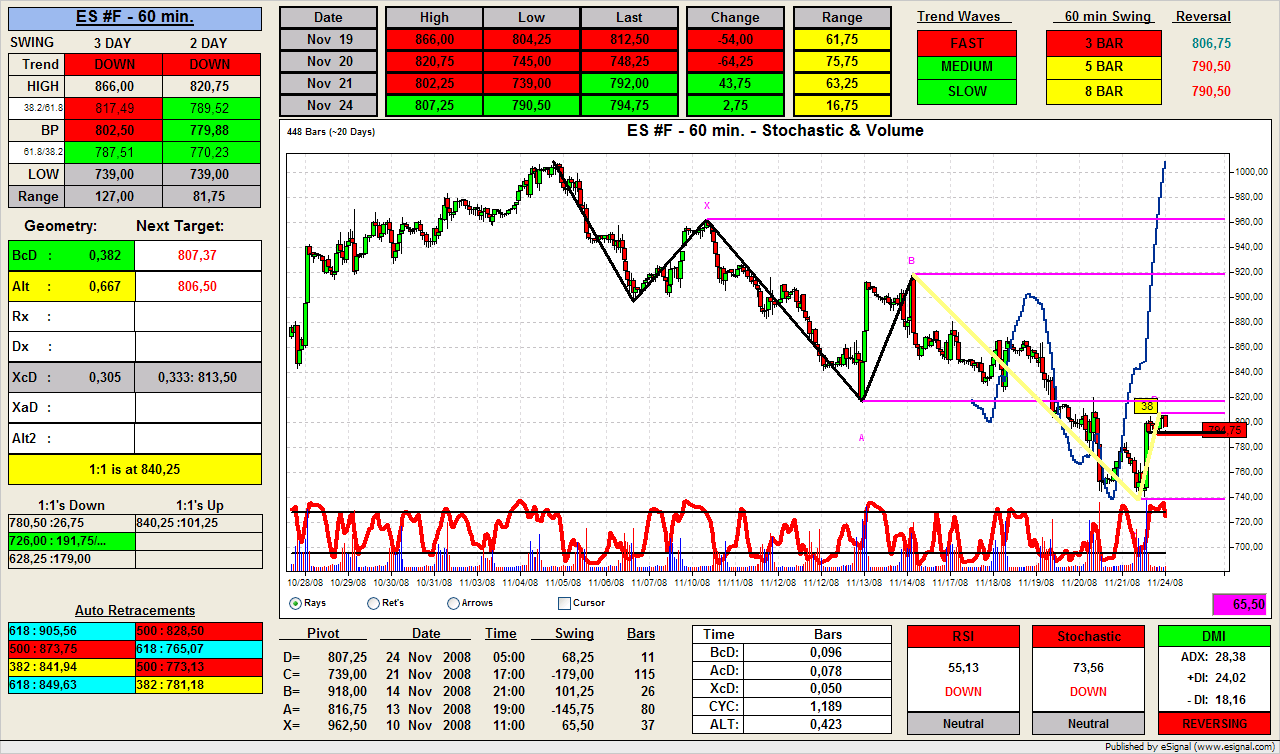Click the 780,50 :26,75 down entry
Screen dimensions: 1280x754
click(x=72, y=522)
